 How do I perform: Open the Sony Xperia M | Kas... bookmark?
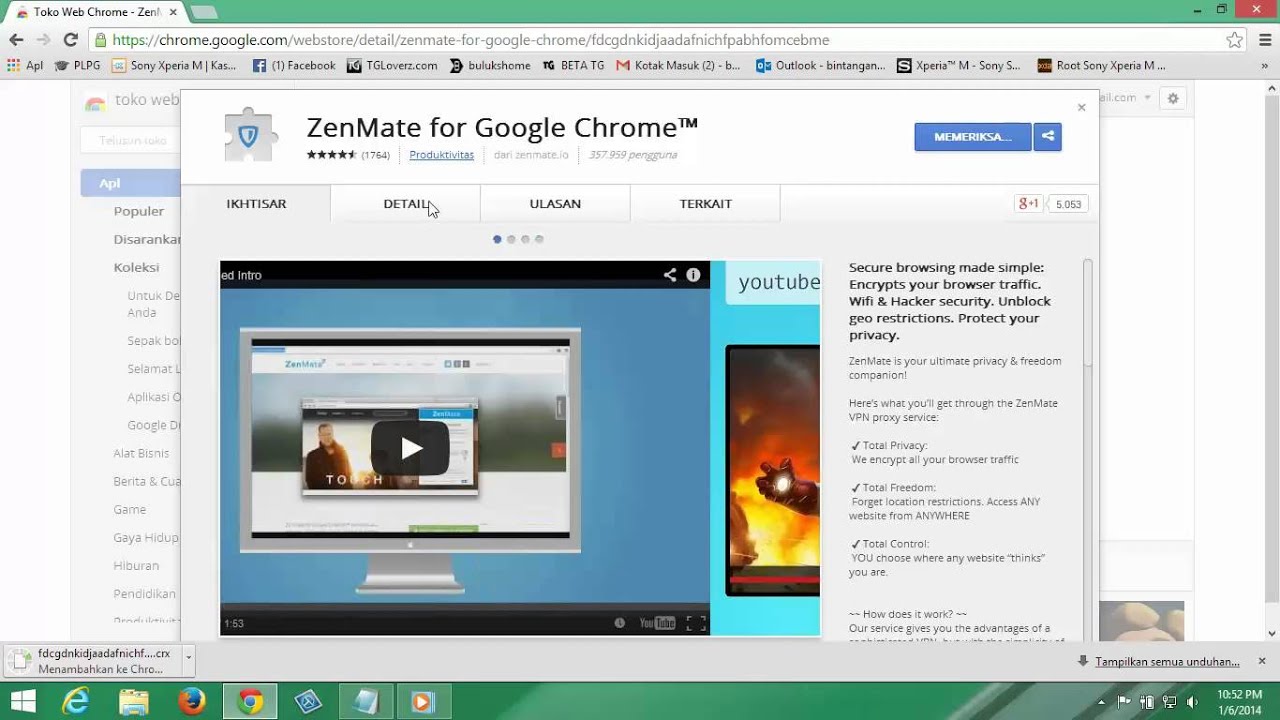pos(174,65)
